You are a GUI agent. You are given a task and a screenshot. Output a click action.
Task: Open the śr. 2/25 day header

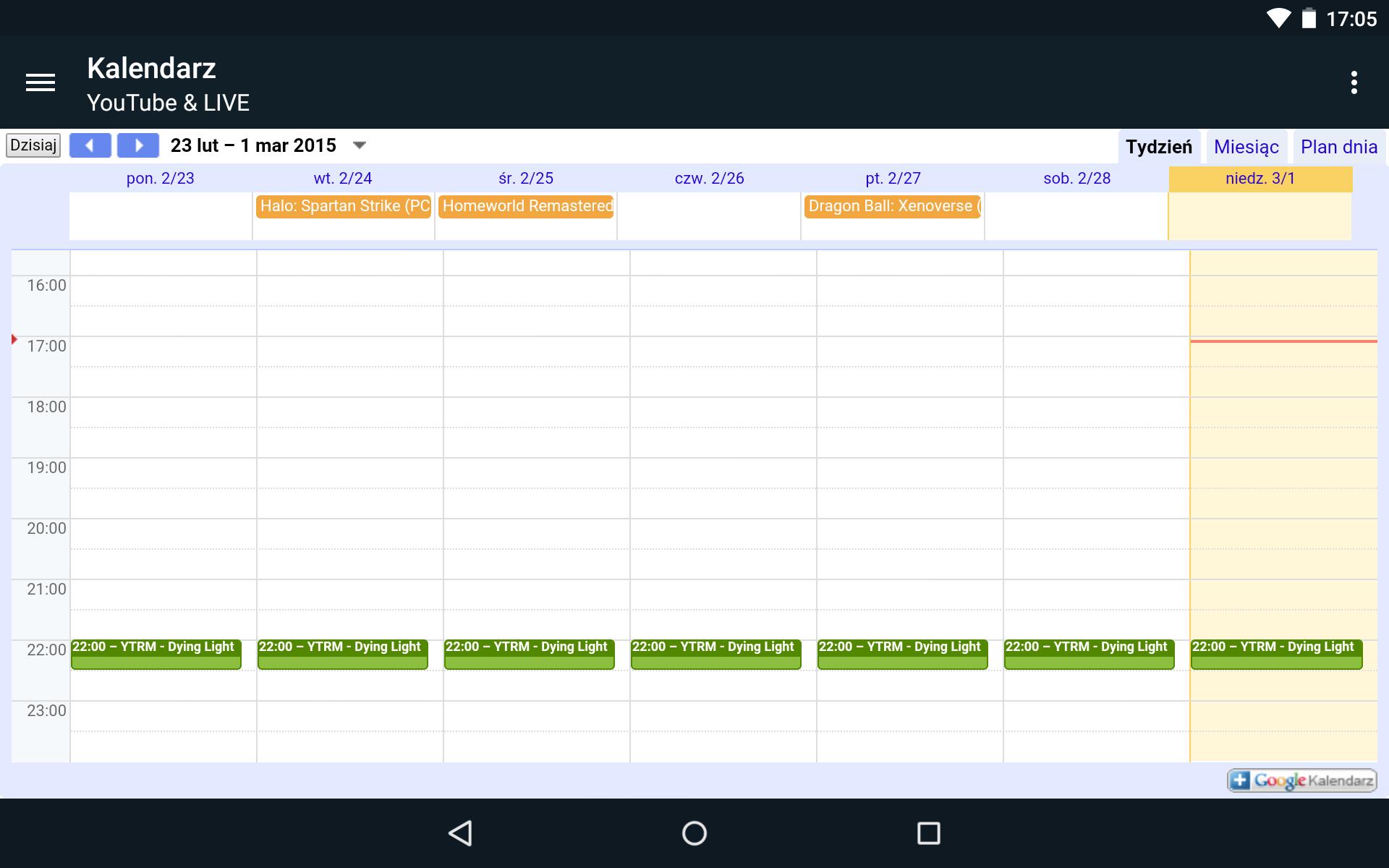(x=526, y=179)
